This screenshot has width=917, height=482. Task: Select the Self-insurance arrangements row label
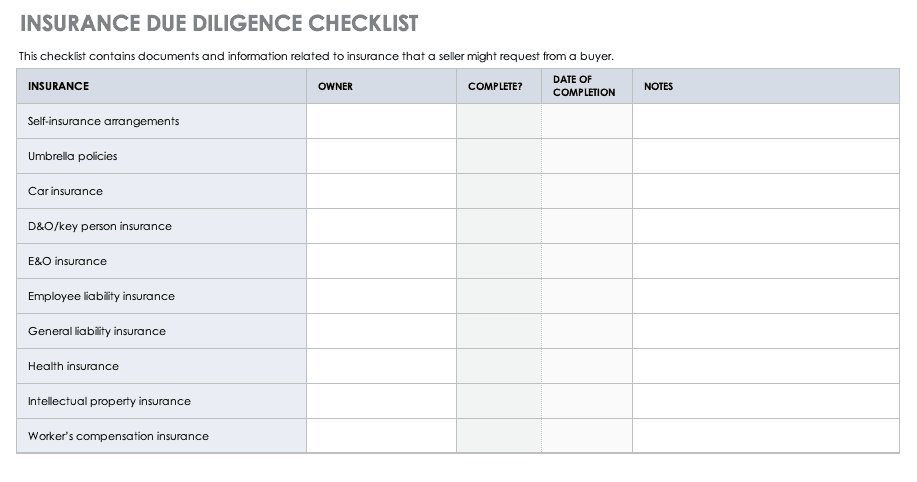[104, 121]
